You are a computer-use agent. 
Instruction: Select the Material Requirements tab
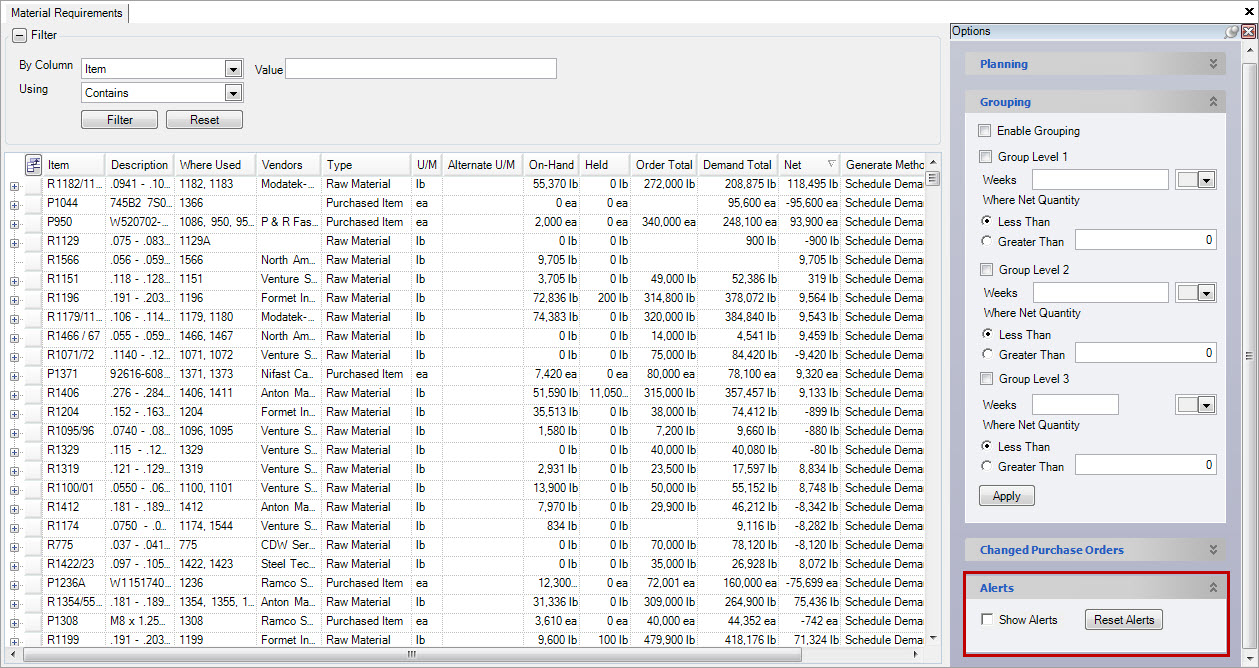tap(66, 13)
